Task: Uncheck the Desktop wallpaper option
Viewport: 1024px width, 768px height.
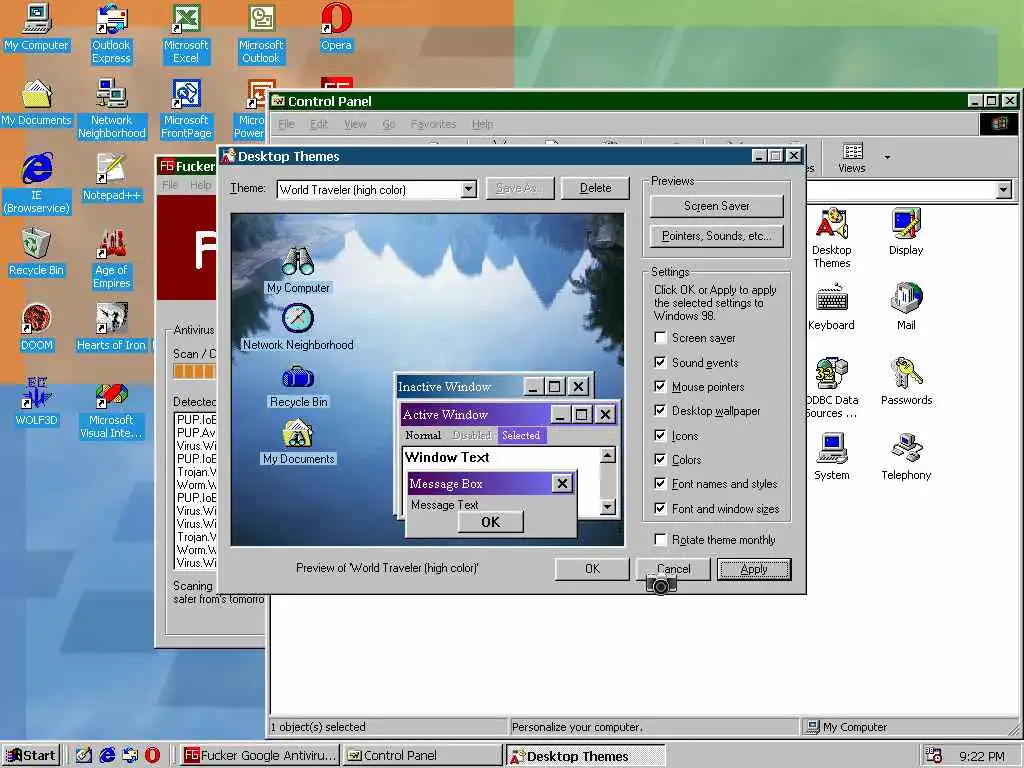Action: [660, 411]
